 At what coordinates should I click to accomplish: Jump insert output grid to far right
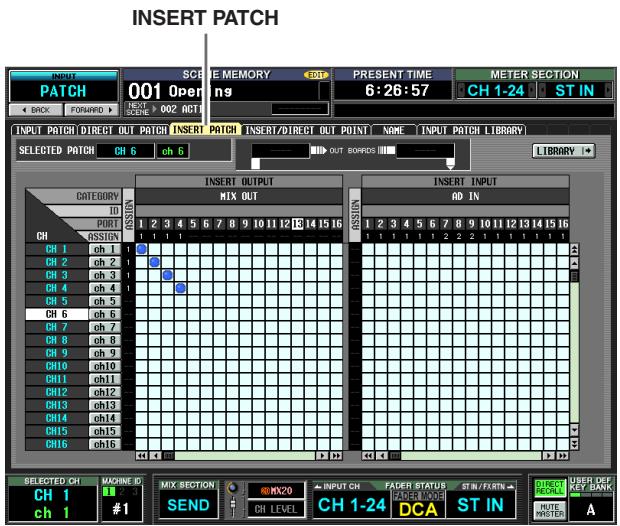336,456
